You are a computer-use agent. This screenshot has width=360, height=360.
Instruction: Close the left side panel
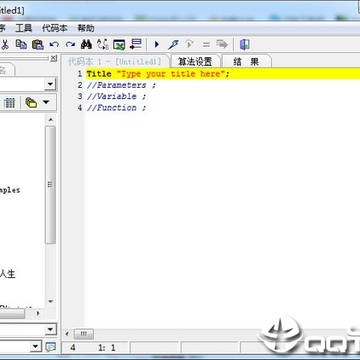tap(53, 58)
